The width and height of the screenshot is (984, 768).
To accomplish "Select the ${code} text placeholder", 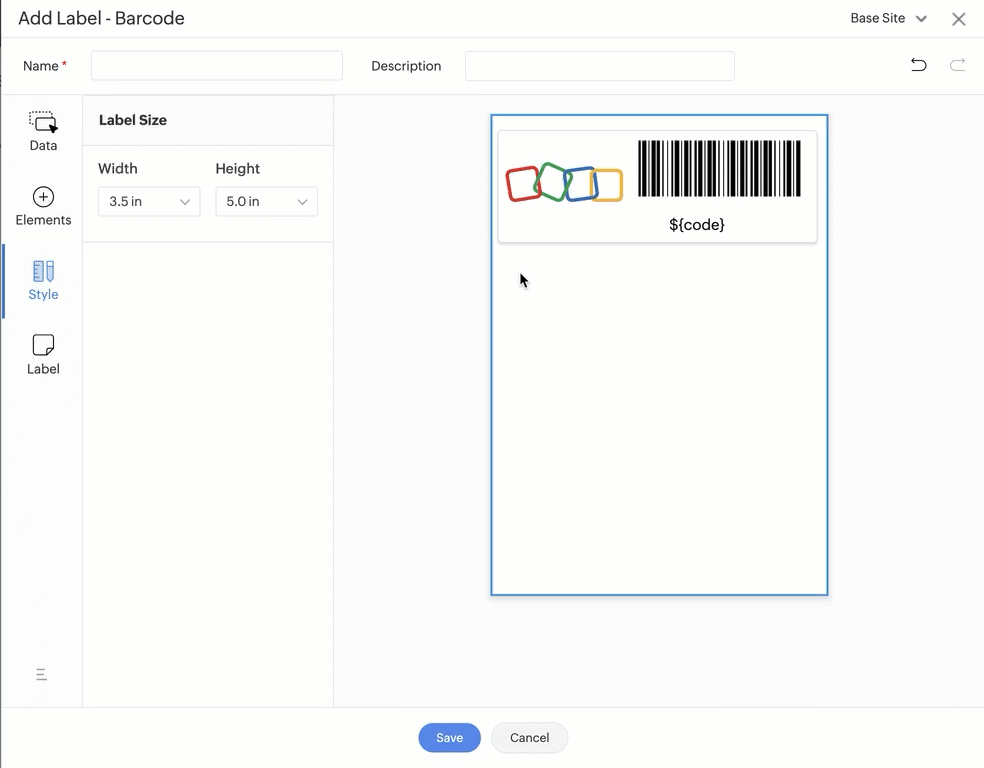I will coord(697,225).
